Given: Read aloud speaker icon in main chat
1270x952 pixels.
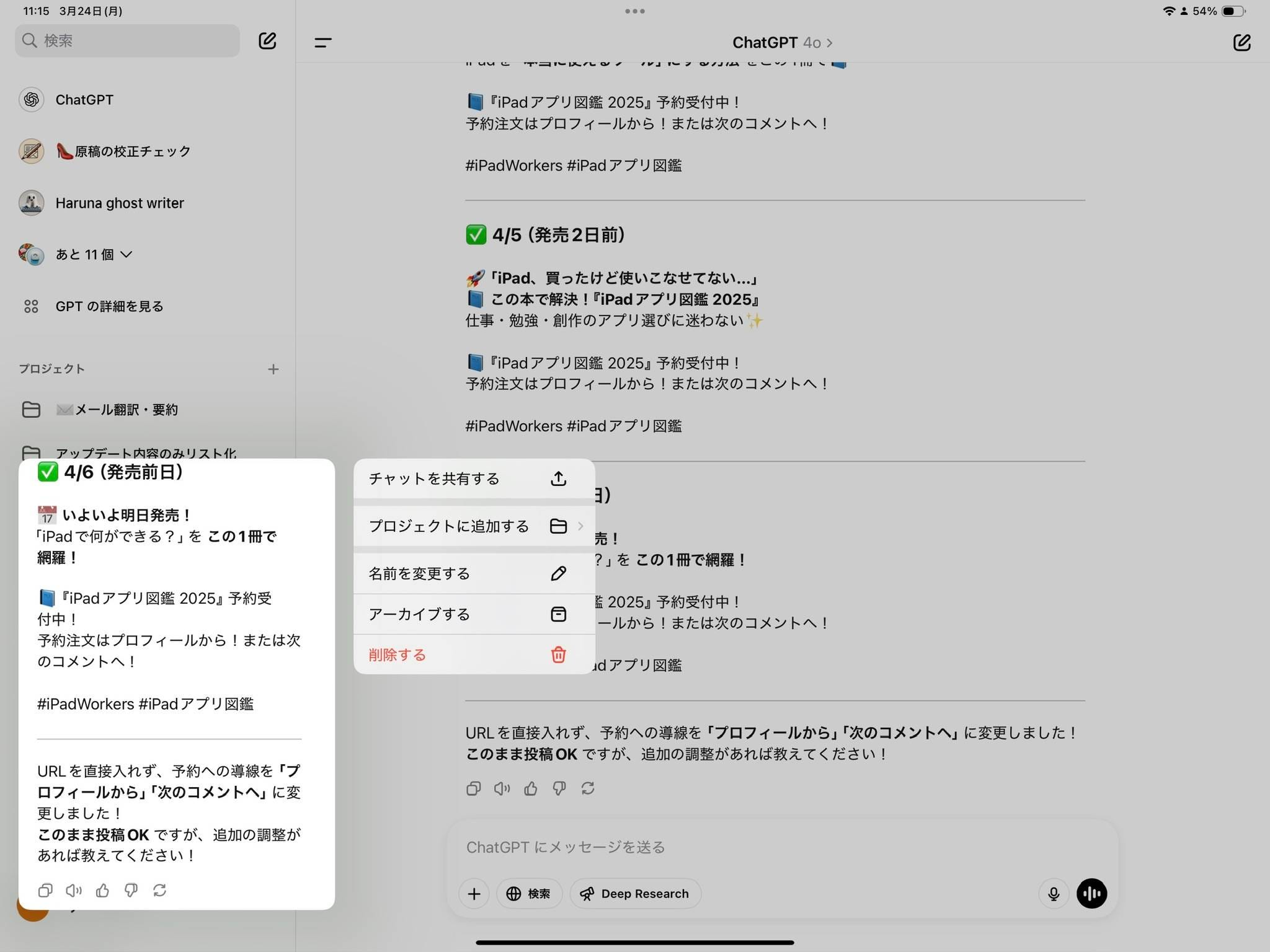Looking at the screenshot, I should tap(502, 788).
